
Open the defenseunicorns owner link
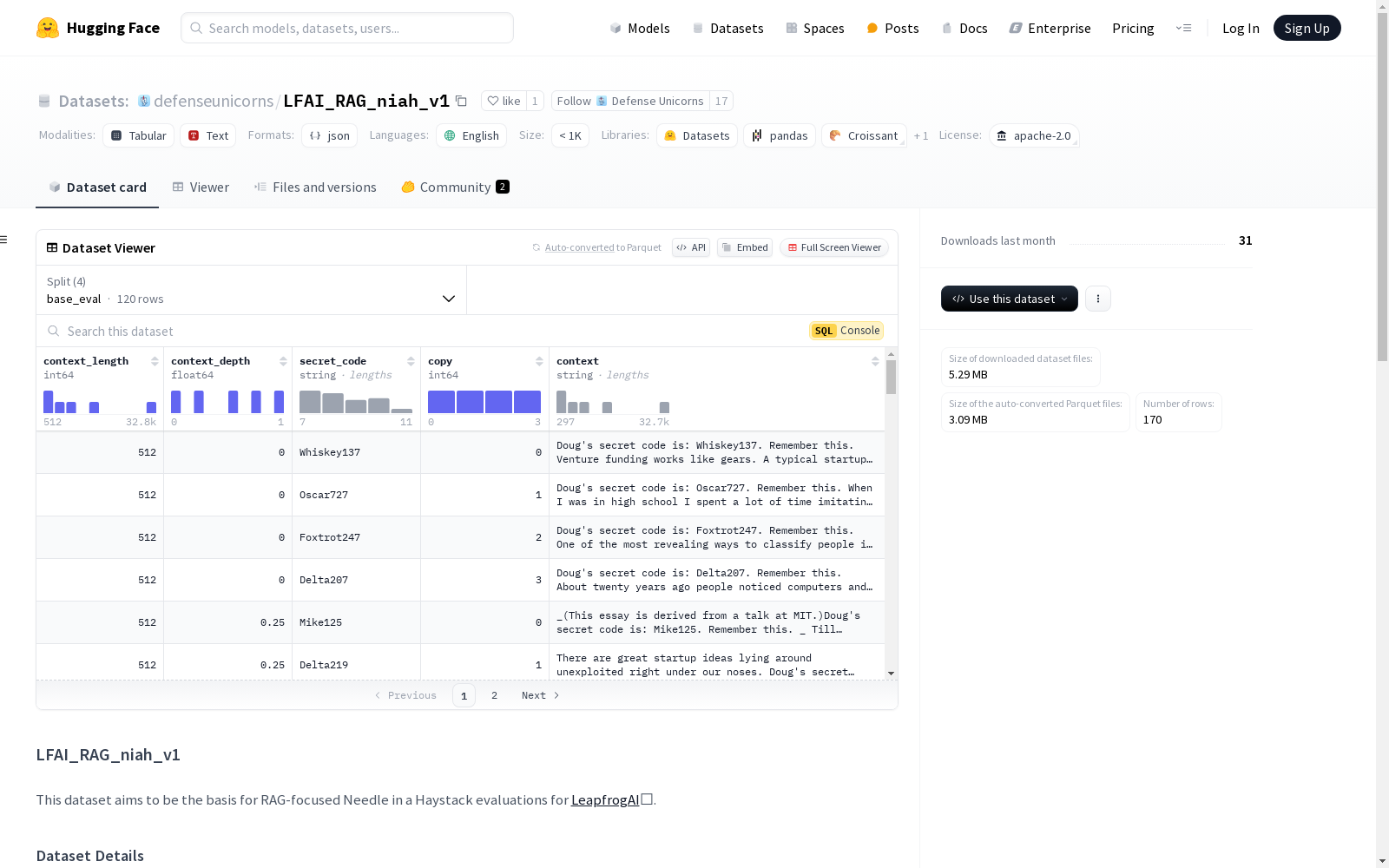coord(214,102)
